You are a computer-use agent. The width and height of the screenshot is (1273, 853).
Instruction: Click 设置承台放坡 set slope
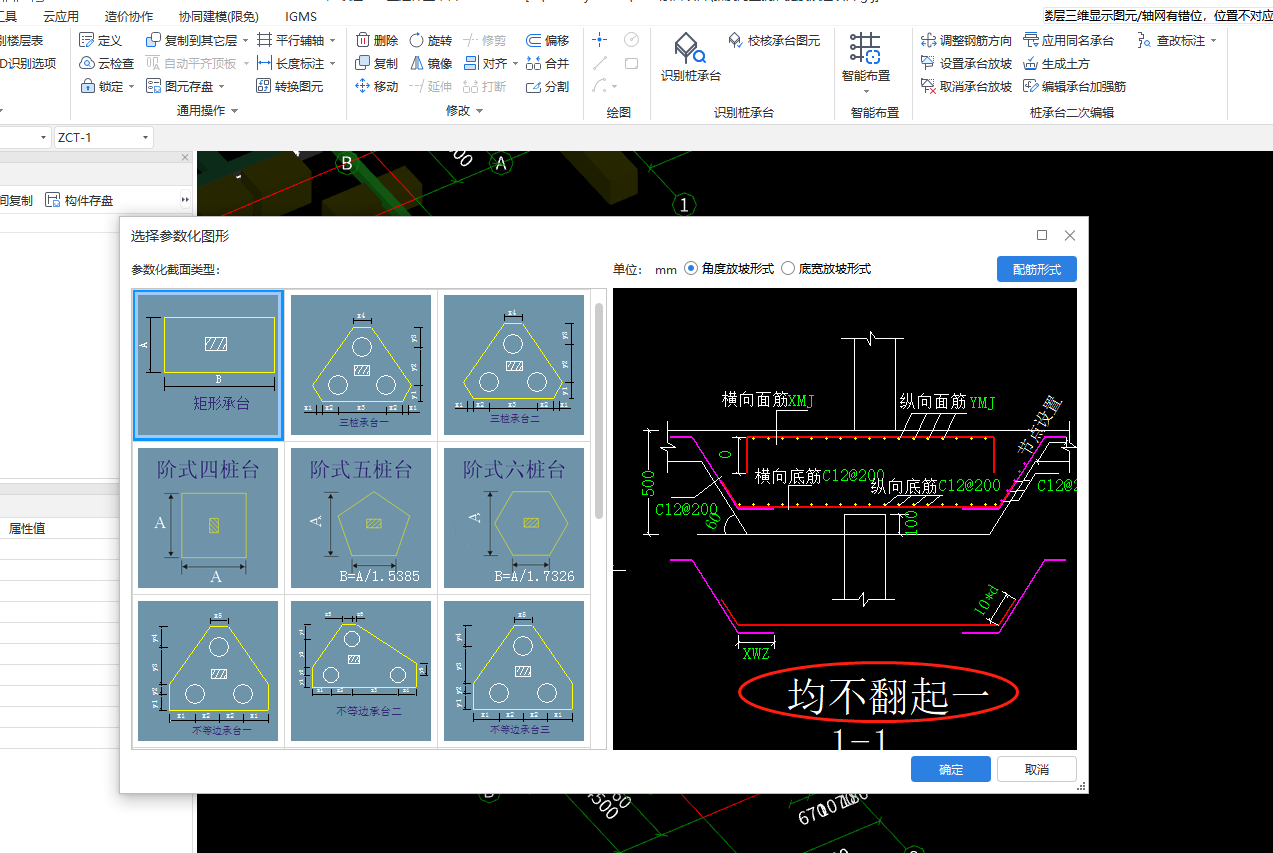point(966,63)
